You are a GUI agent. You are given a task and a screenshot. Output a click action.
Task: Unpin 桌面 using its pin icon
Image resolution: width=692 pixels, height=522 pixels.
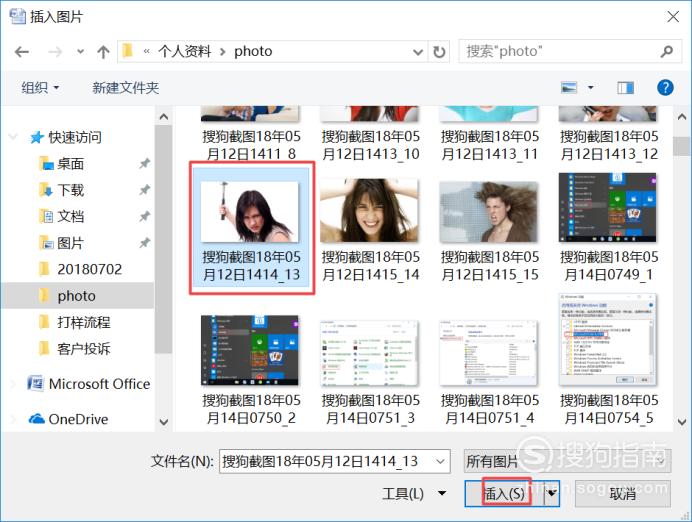(x=145, y=164)
